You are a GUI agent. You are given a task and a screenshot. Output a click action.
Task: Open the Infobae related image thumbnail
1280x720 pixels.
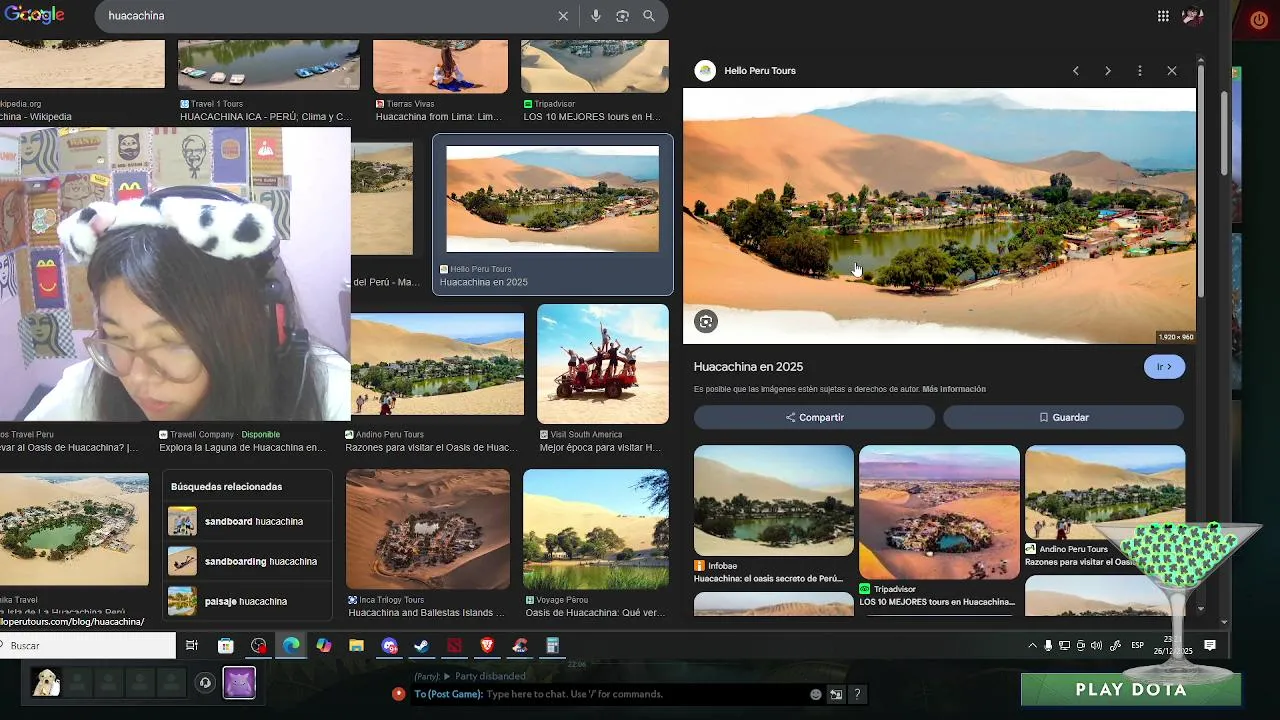coord(774,500)
